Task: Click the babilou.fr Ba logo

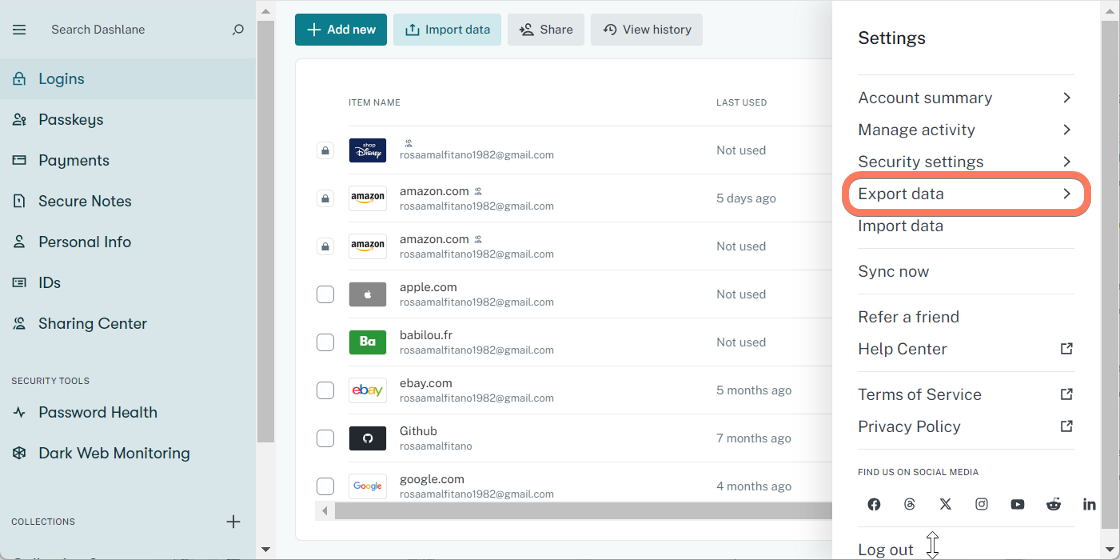Action: (x=367, y=342)
